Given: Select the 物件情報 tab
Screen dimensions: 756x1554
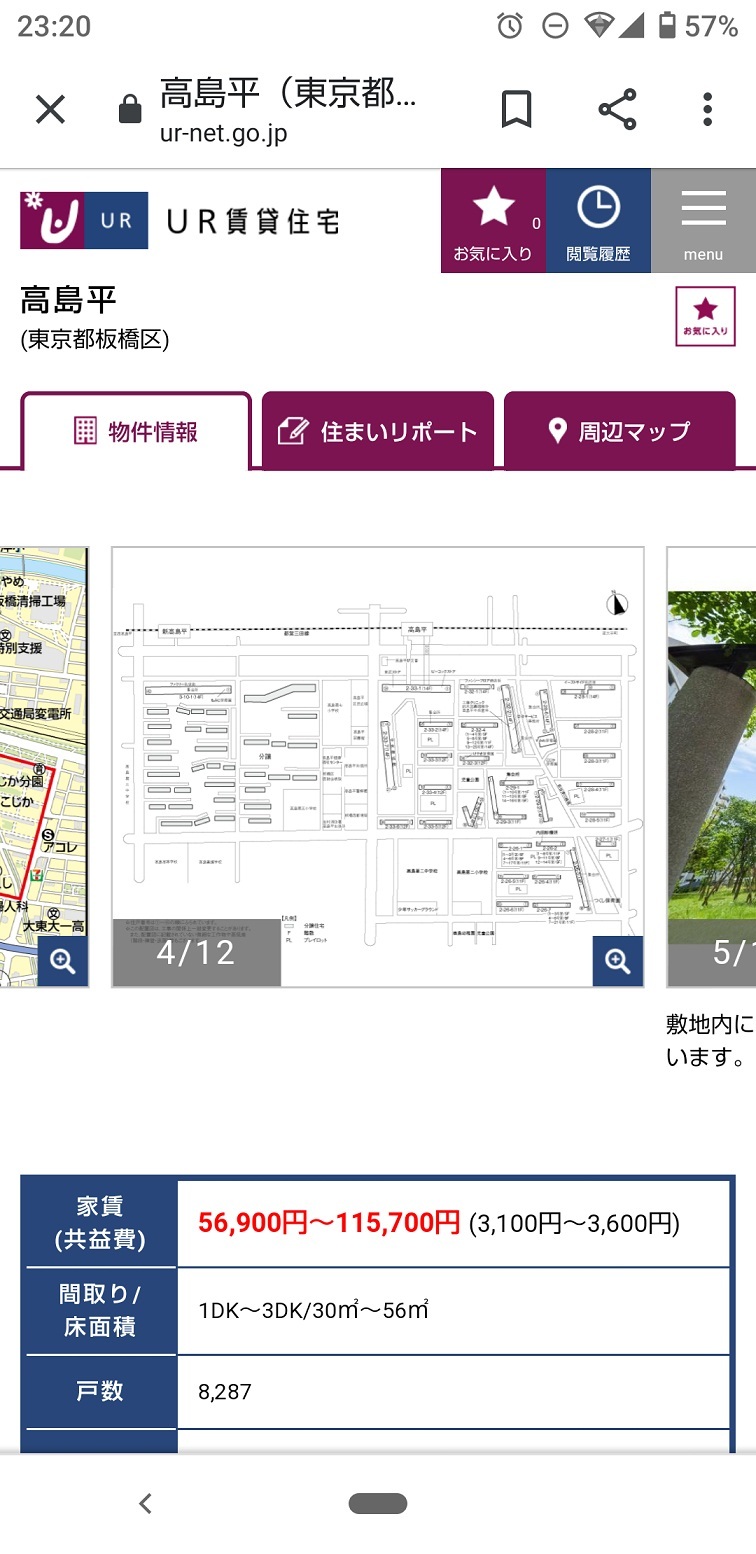Looking at the screenshot, I should click(x=136, y=432).
